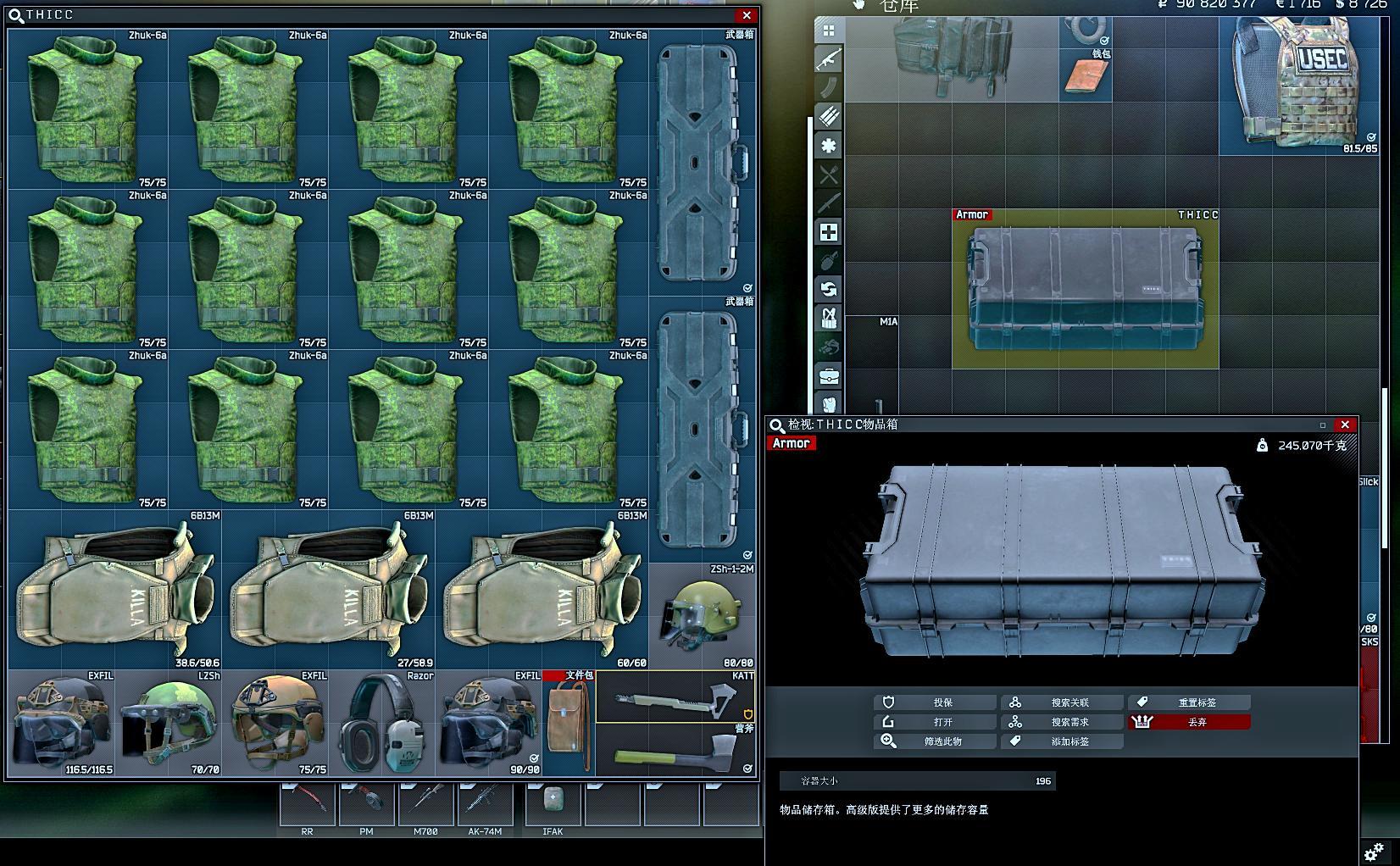Select the LZSh helmet 70/70
The width and height of the screenshot is (1400, 866).
tap(169, 723)
